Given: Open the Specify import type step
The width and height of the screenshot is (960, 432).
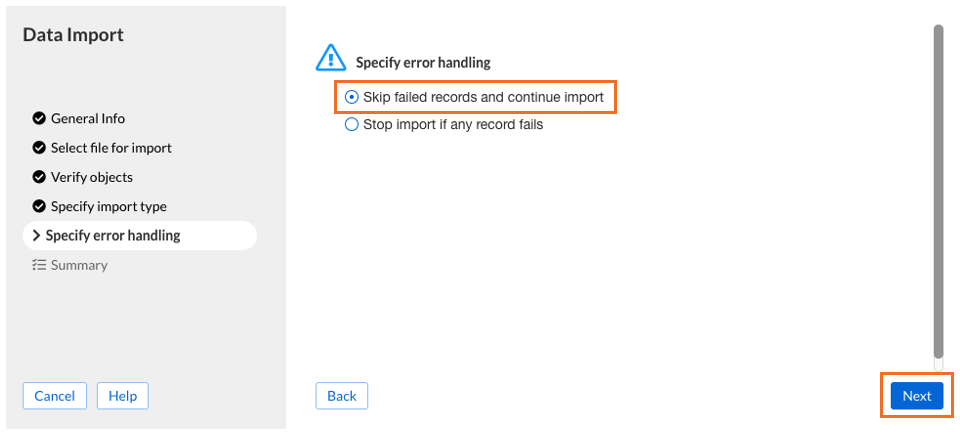Looking at the screenshot, I should [108, 206].
